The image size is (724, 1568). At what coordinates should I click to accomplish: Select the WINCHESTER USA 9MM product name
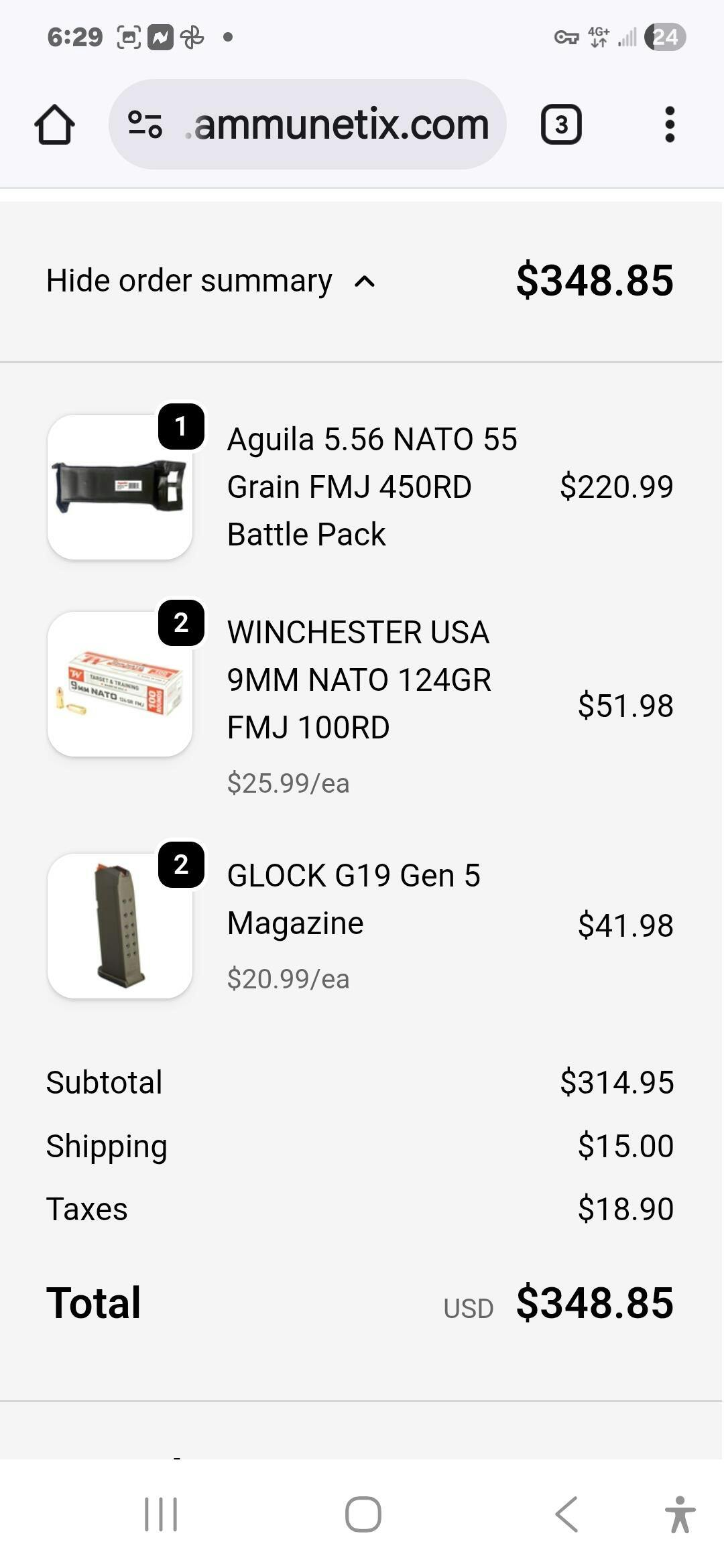tap(359, 679)
